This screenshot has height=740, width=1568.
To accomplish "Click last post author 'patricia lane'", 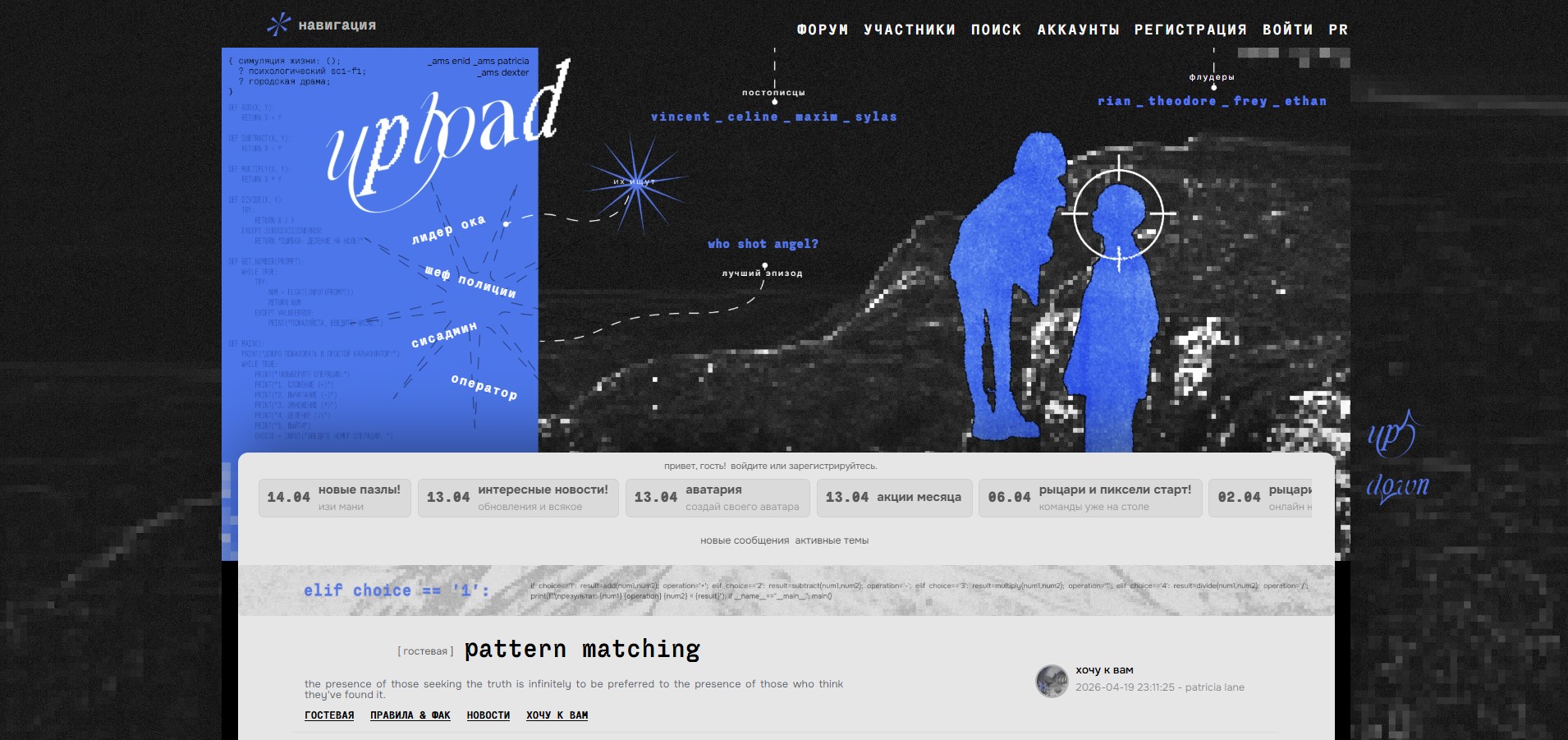I will tap(1215, 687).
